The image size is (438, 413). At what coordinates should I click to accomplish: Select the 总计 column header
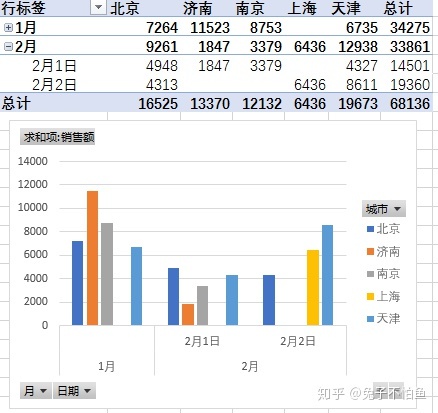(398, 8)
